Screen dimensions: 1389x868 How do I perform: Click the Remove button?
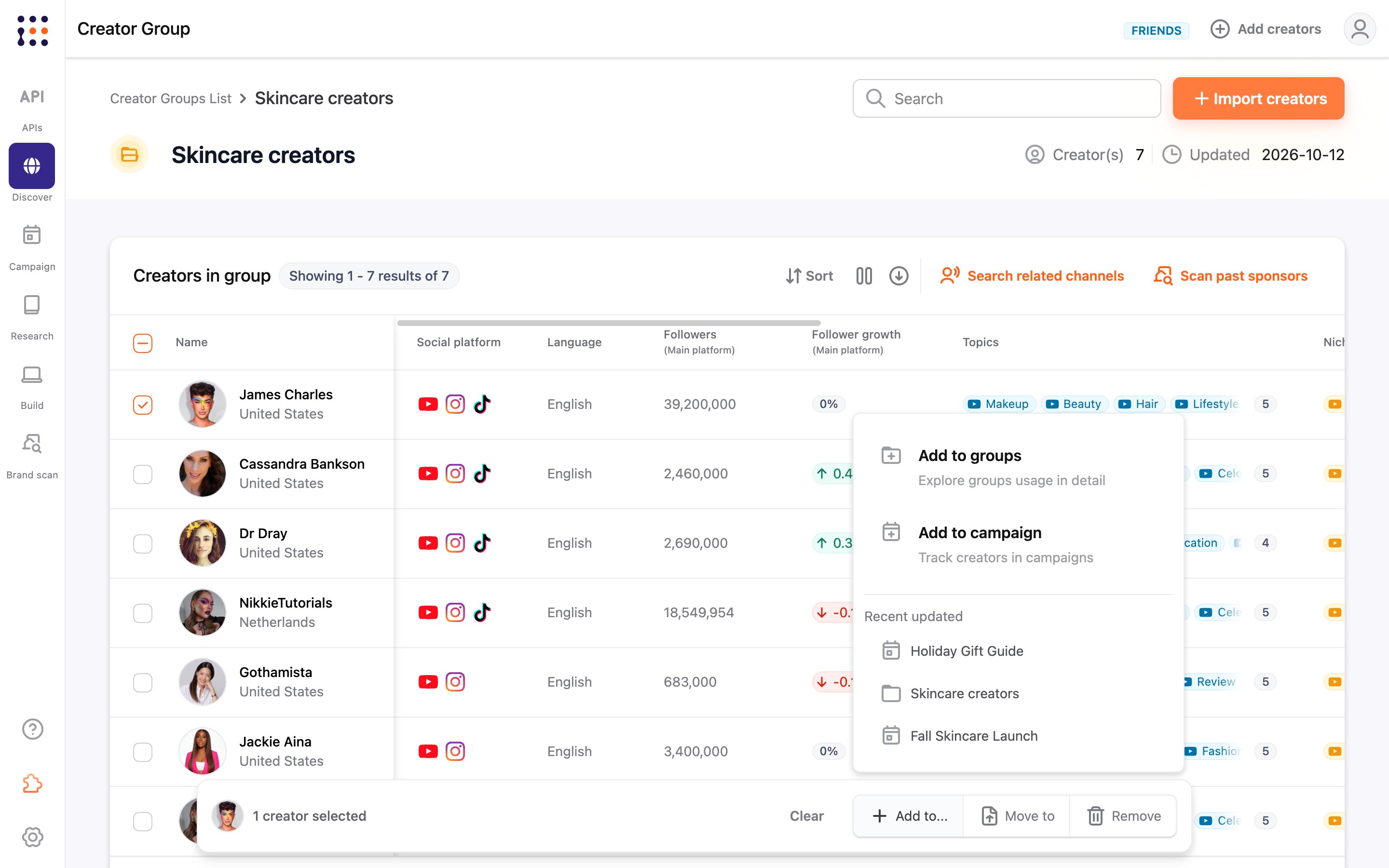(1123, 816)
